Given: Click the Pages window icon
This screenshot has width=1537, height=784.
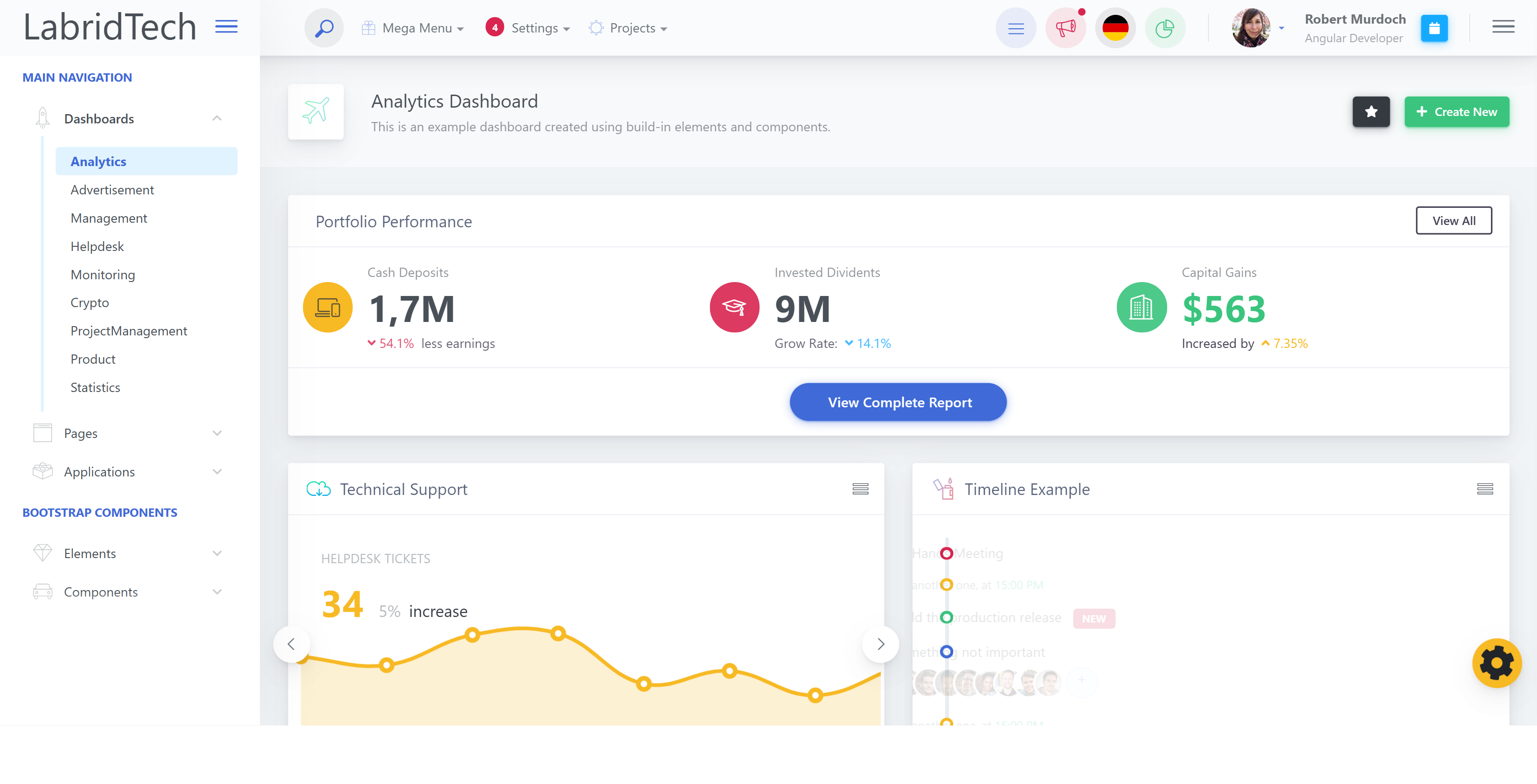Looking at the screenshot, I should click(x=42, y=433).
